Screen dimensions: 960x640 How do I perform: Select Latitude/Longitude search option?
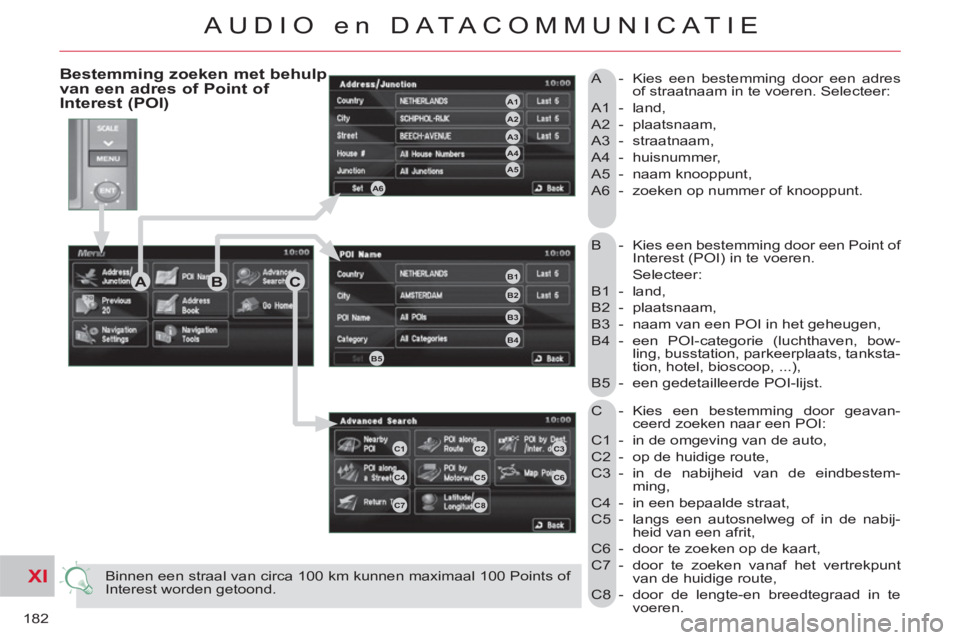coord(452,502)
